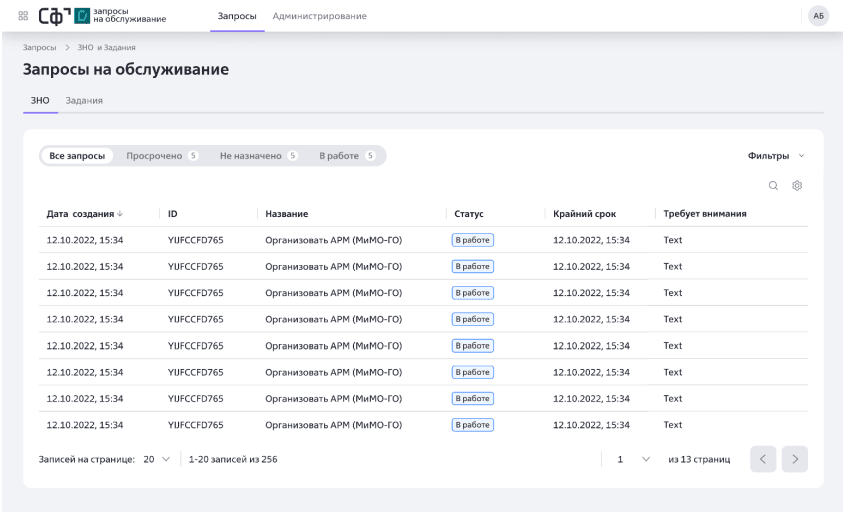Open table search magnifier icon
This screenshot has height=512, width=843.
click(773, 186)
